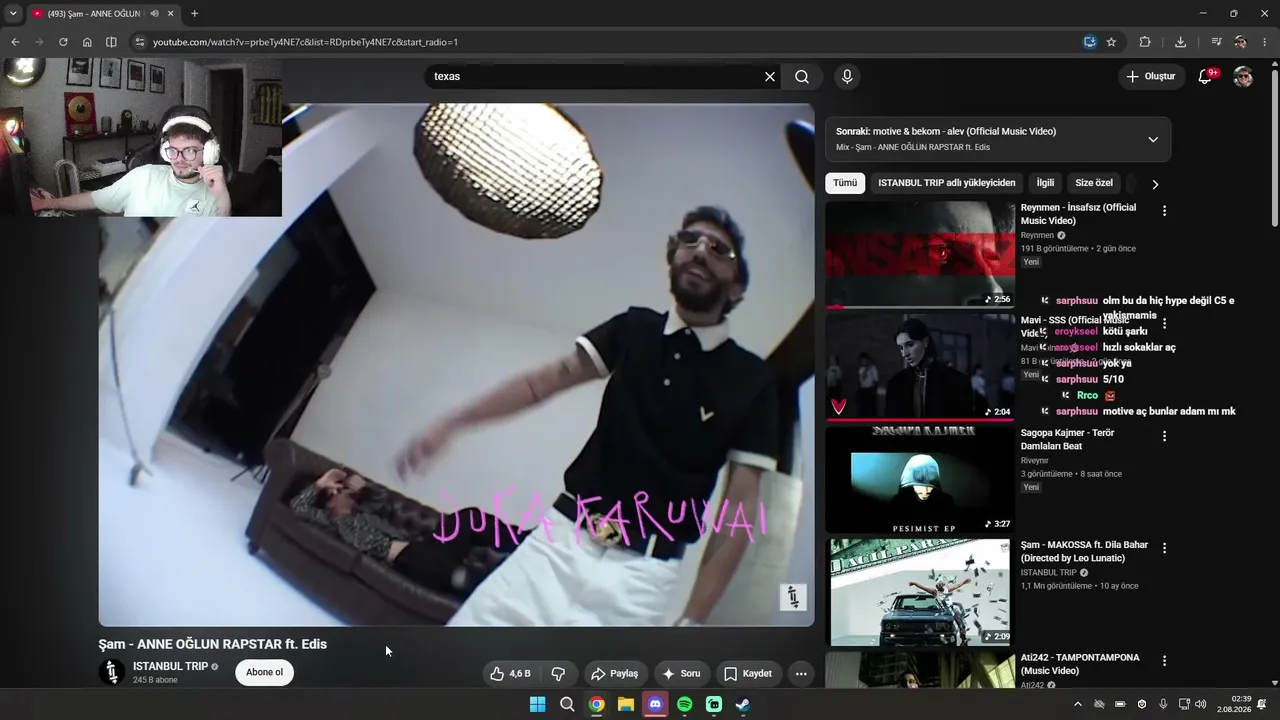
Task: Open Reynmen - İnsafsız thumbnail
Action: point(920,254)
